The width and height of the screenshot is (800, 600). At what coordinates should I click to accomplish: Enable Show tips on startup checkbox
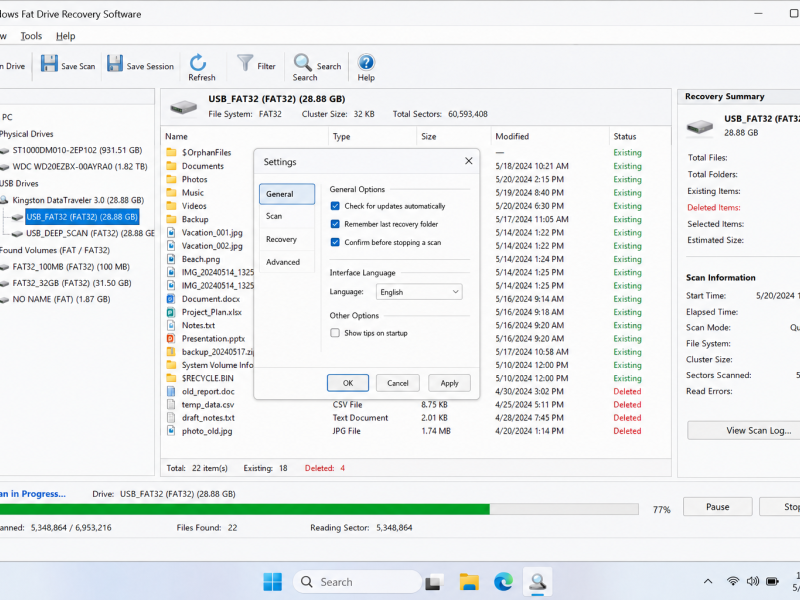335,333
